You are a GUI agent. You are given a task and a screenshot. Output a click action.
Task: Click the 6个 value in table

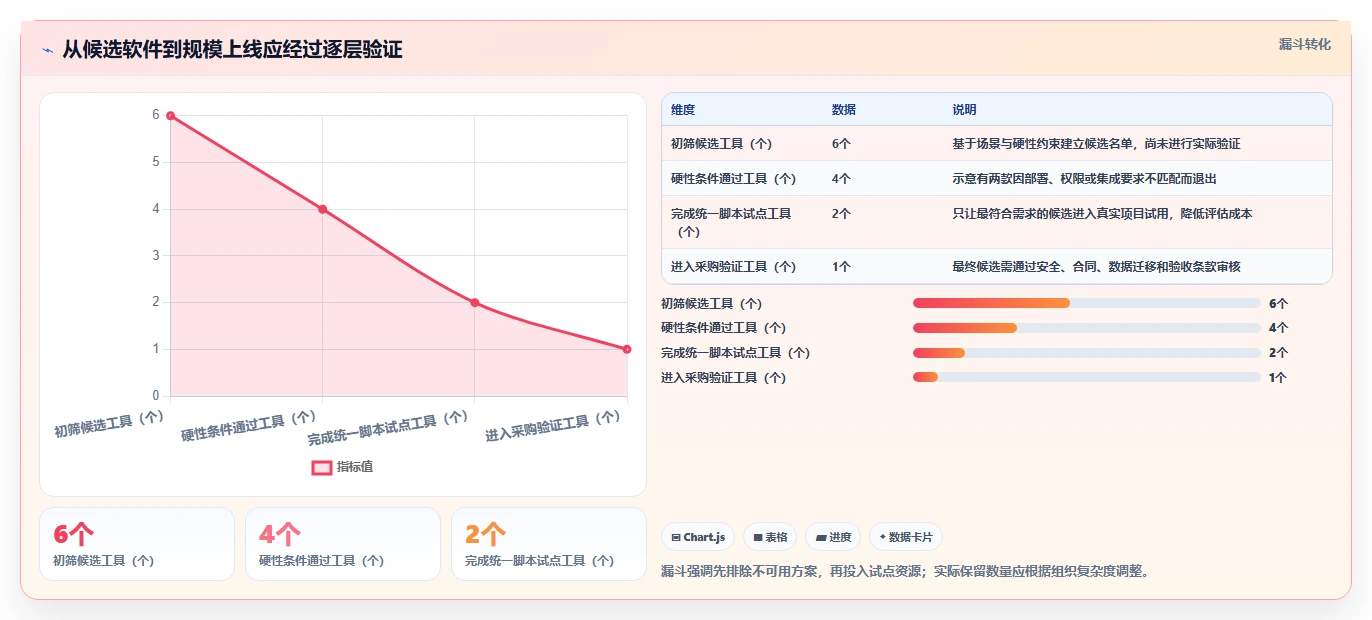(x=841, y=144)
